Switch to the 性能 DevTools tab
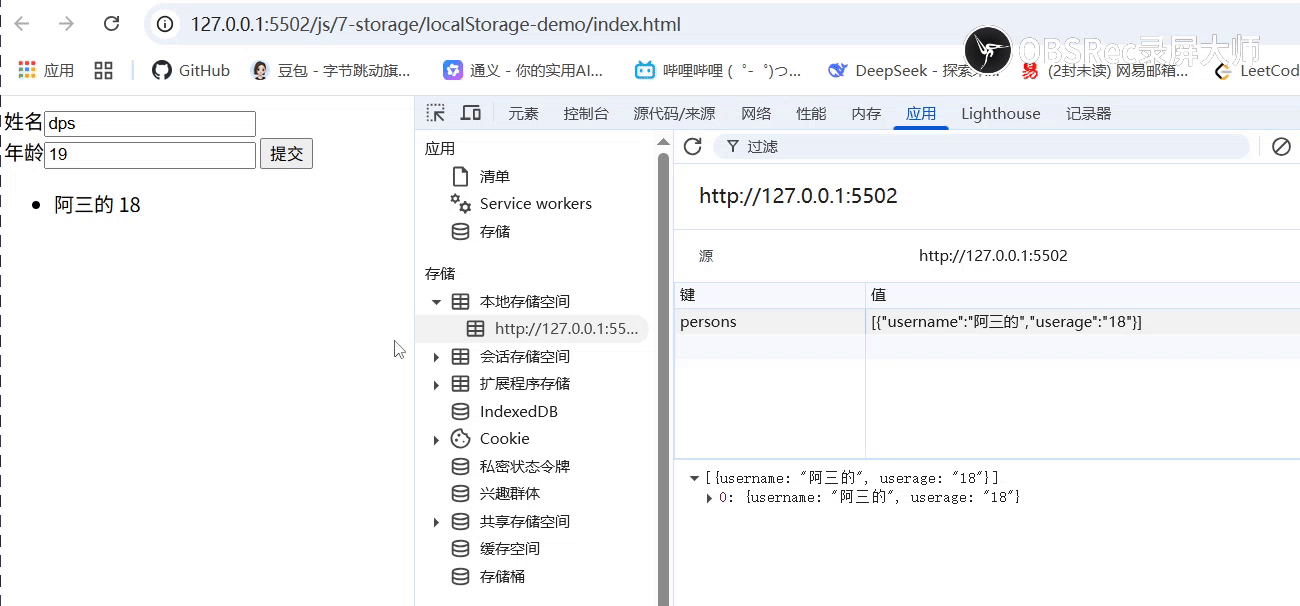Screen dimensions: 1300x606 point(811,114)
